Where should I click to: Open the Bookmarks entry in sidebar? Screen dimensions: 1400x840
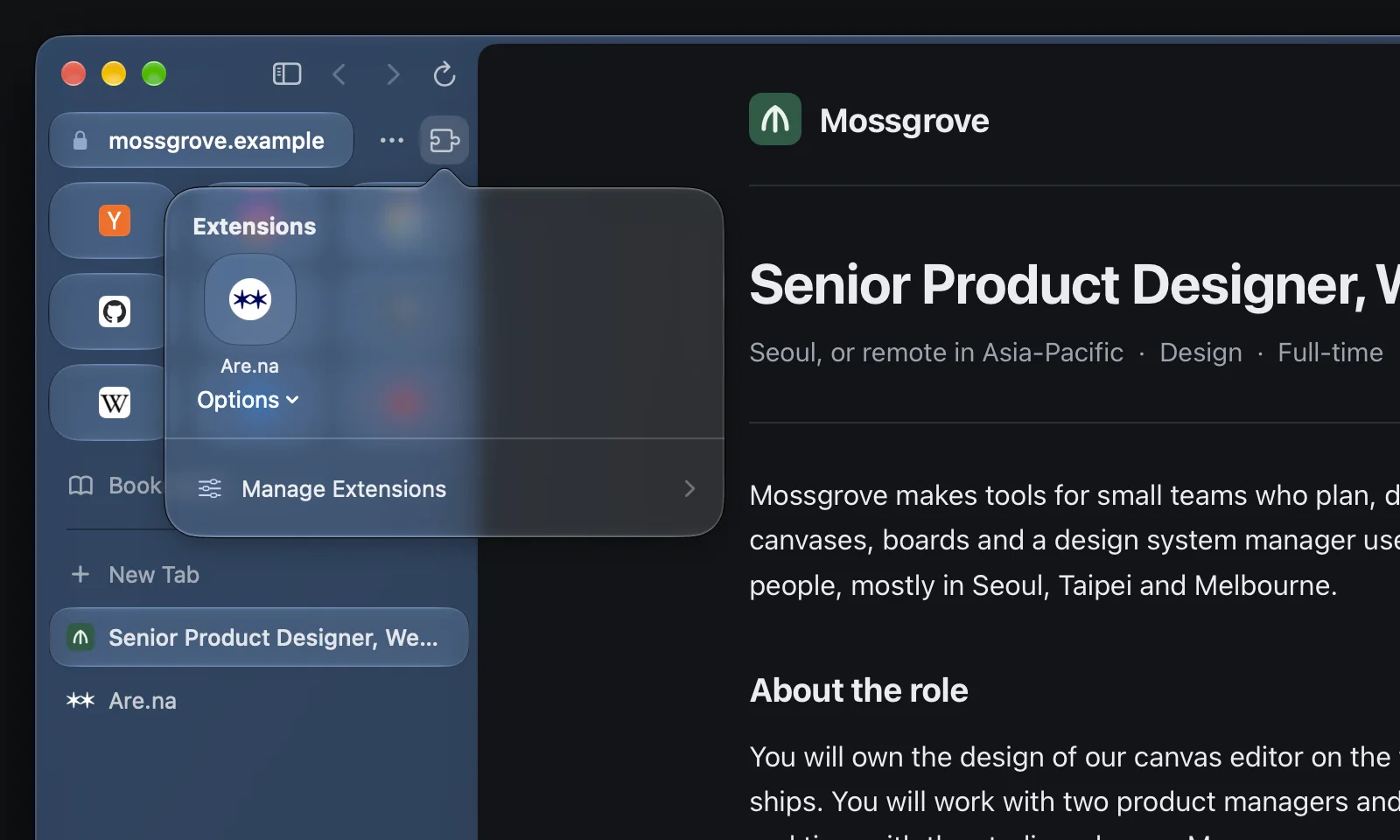click(x=115, y=486)
